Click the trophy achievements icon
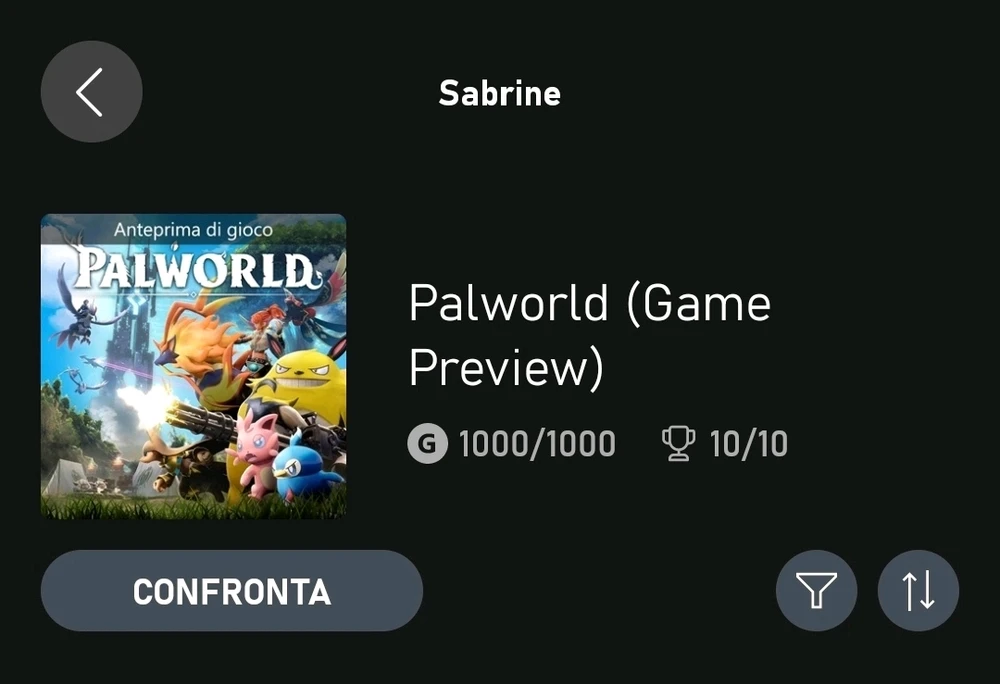The image size is (1000, 684). (678, 443)
